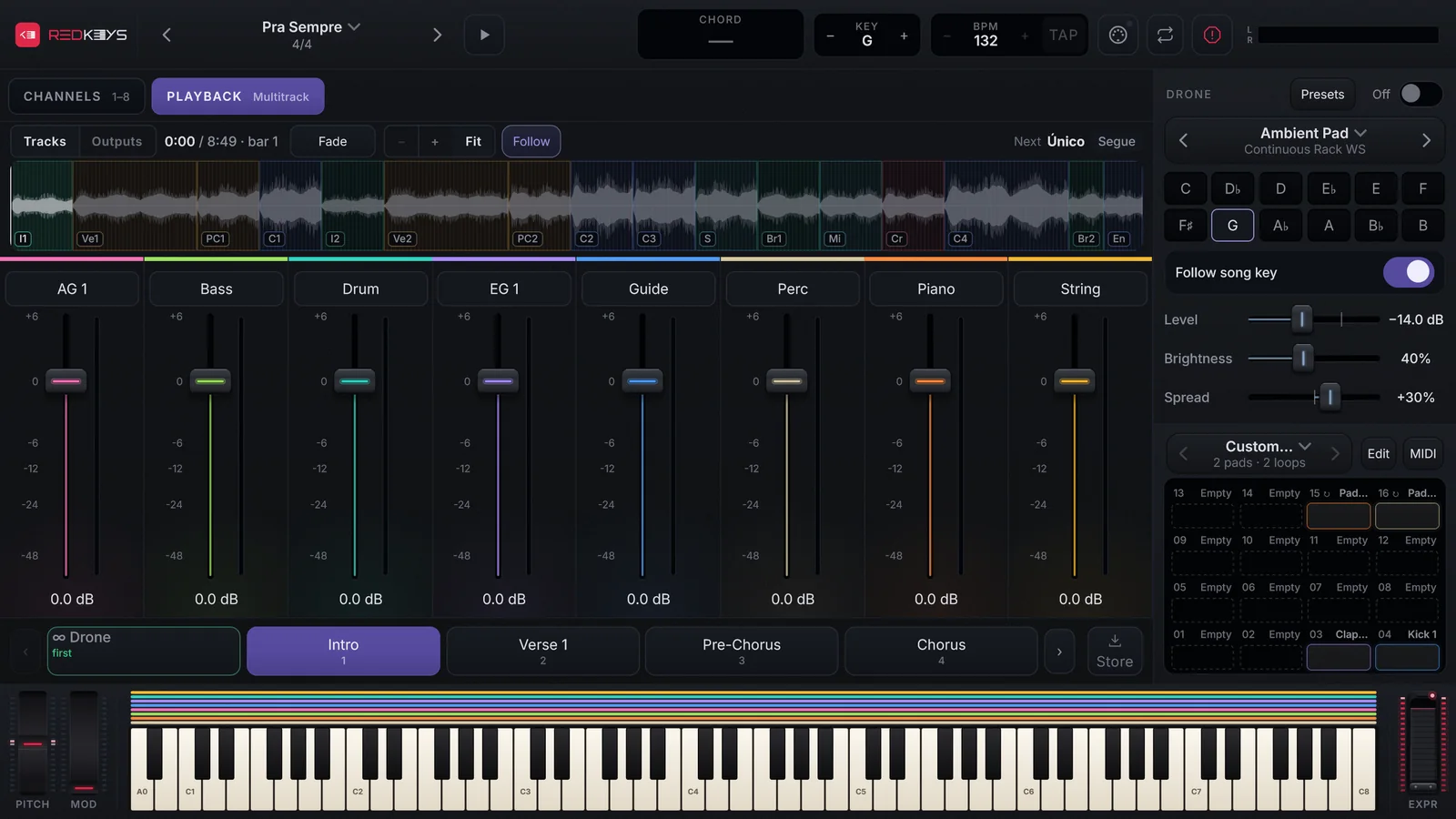Decrease key with minus button
The width and height of the screenshot is (1456, 819).
coord(830,35)
